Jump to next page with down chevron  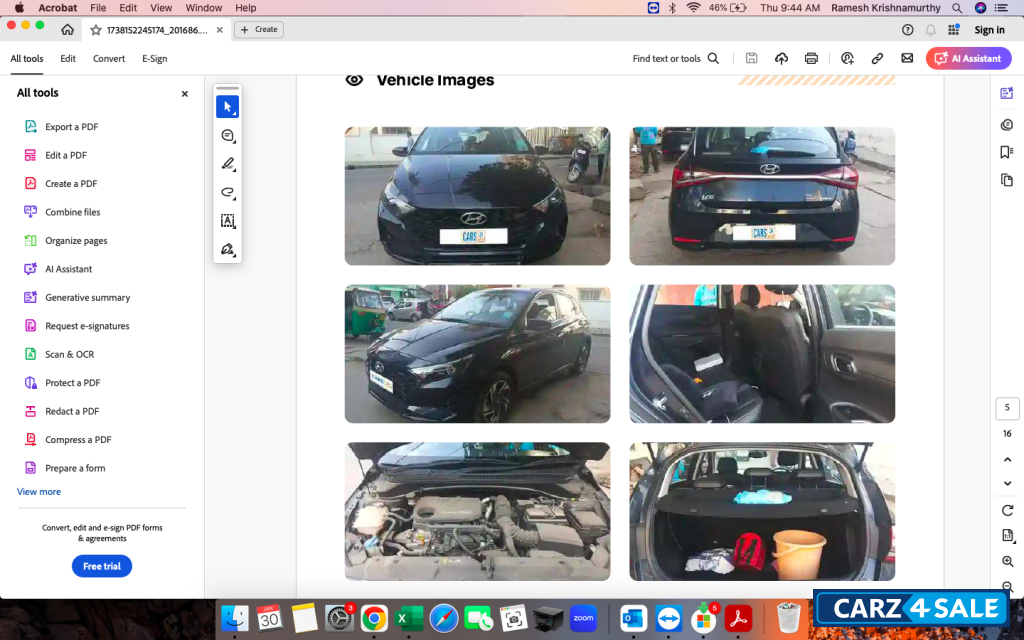point(1007,483)
